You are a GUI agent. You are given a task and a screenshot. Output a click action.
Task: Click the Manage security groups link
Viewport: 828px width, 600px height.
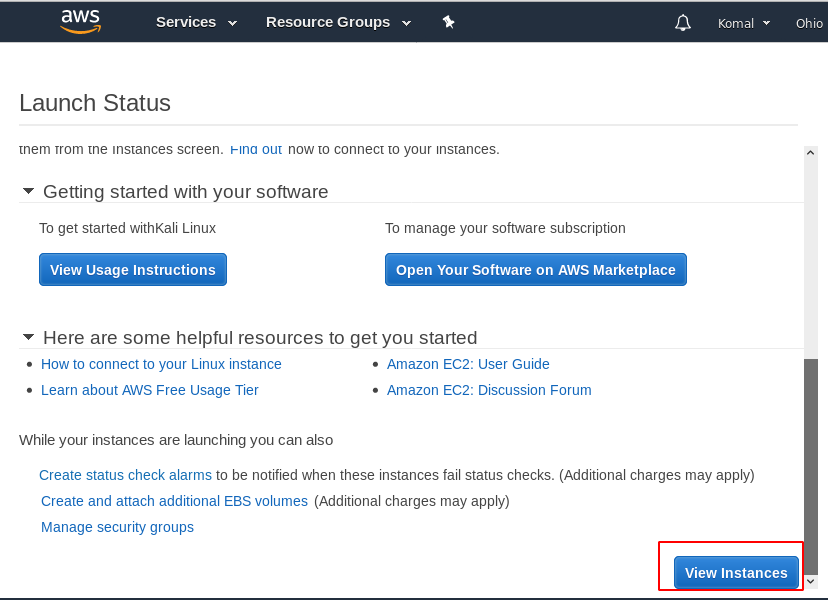[117, 527]
